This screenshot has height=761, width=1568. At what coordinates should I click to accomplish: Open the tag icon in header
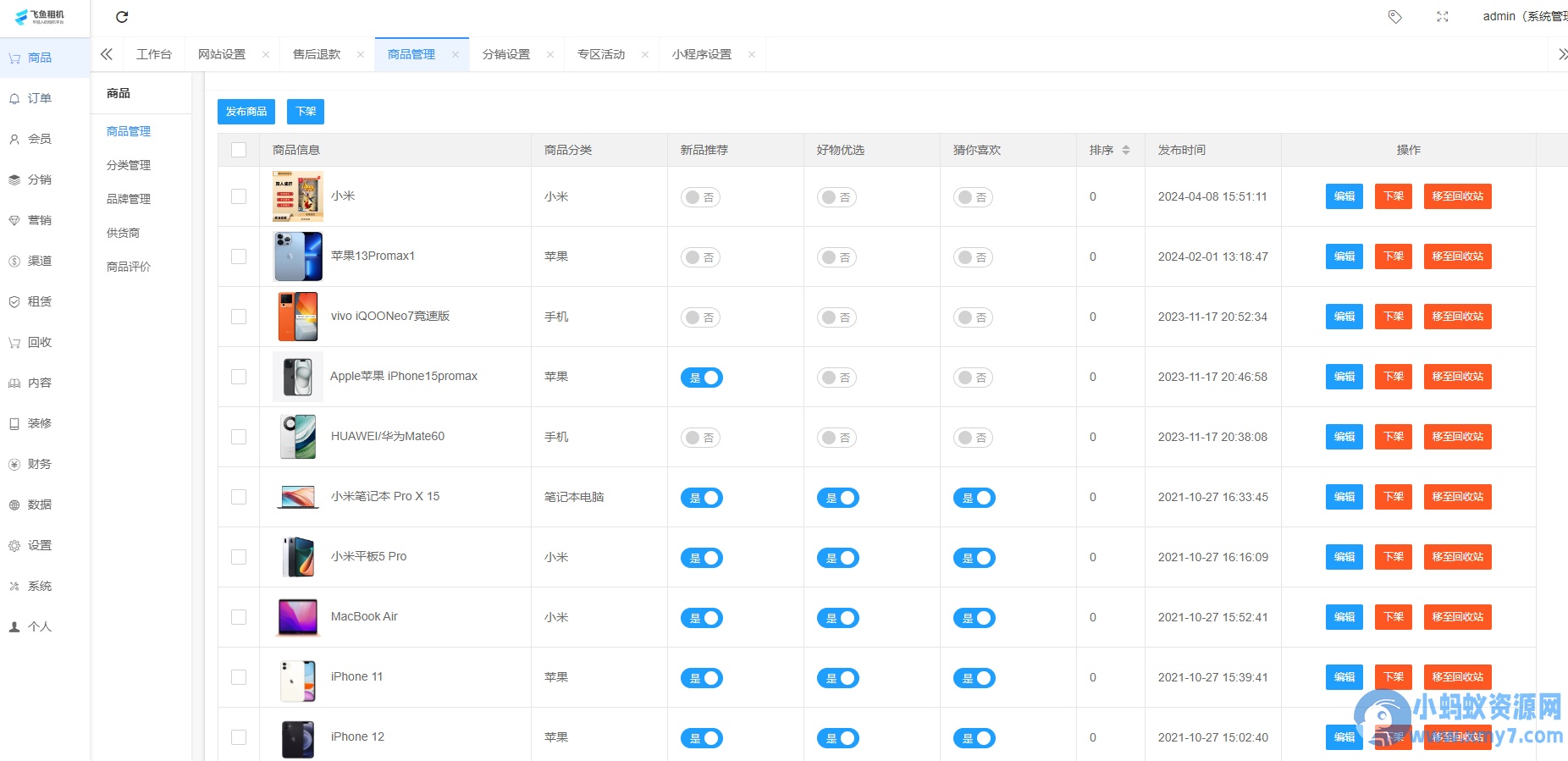[x=1395, y=17]
